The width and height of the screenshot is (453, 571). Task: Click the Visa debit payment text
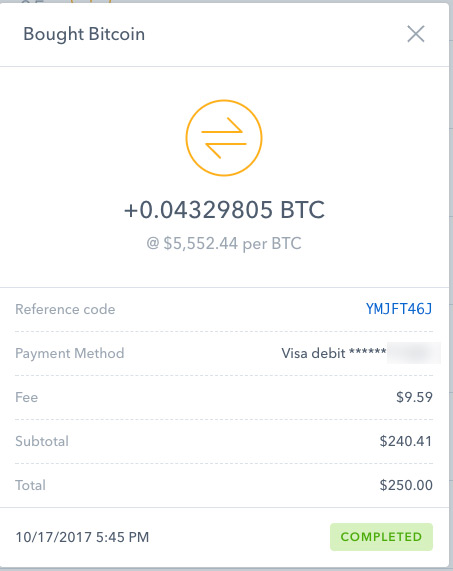(x=334, y=353)
